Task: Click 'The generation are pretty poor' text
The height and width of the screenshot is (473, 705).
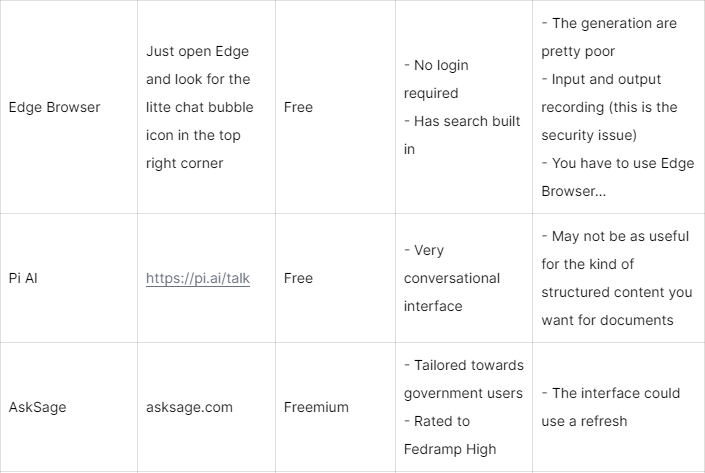Action: pyautogui.click(x=609, y=37)
